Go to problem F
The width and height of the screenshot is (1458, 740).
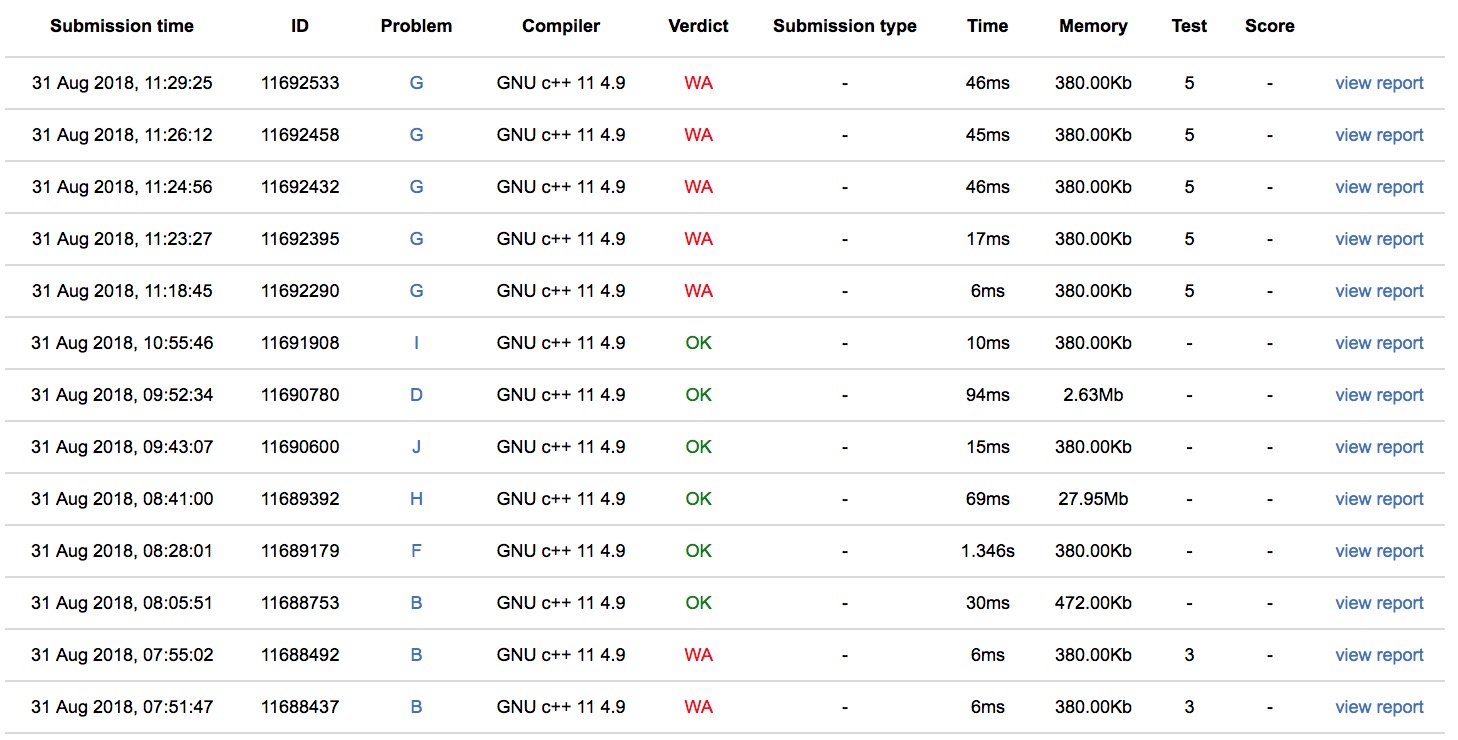coord(416,551)
